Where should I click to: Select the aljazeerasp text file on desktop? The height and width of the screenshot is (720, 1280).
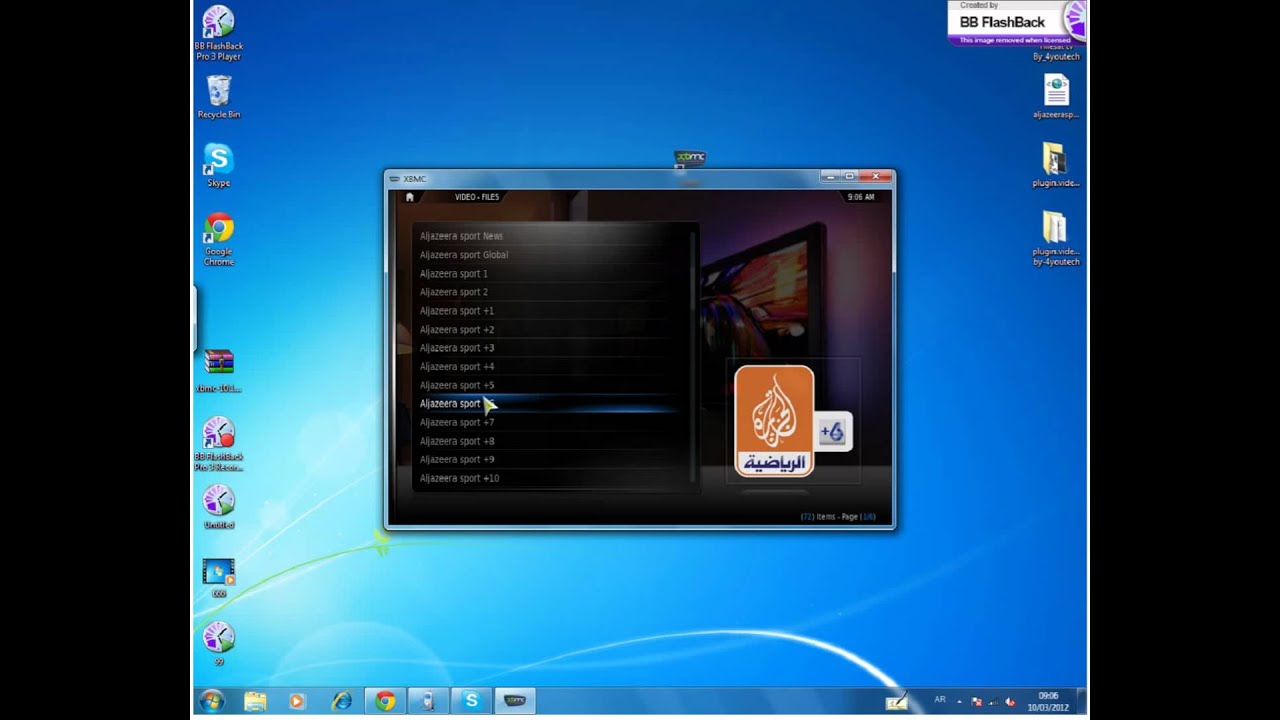pyautogui.click(x=1056, y=97)
